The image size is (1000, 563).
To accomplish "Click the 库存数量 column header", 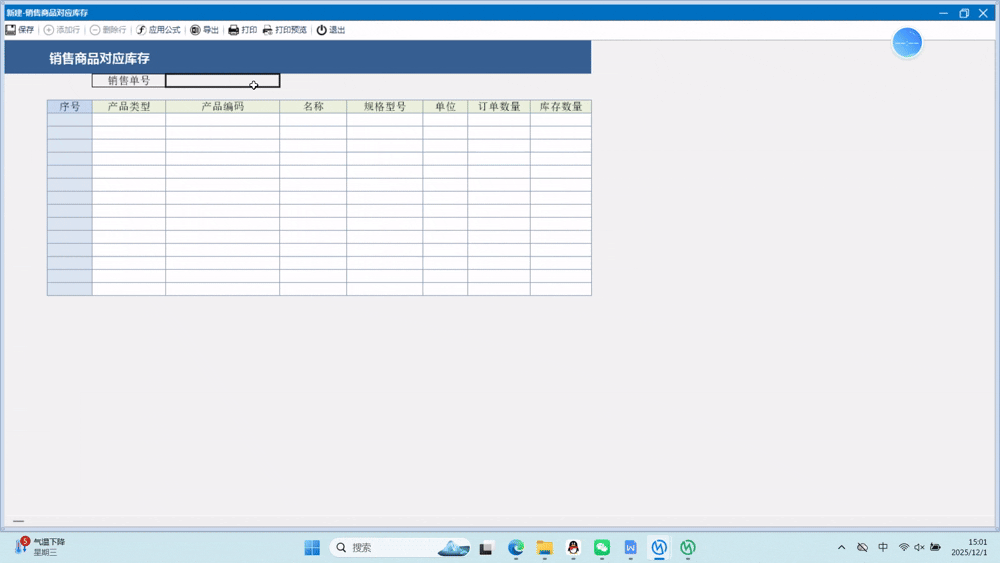I will tap(560, 106).
